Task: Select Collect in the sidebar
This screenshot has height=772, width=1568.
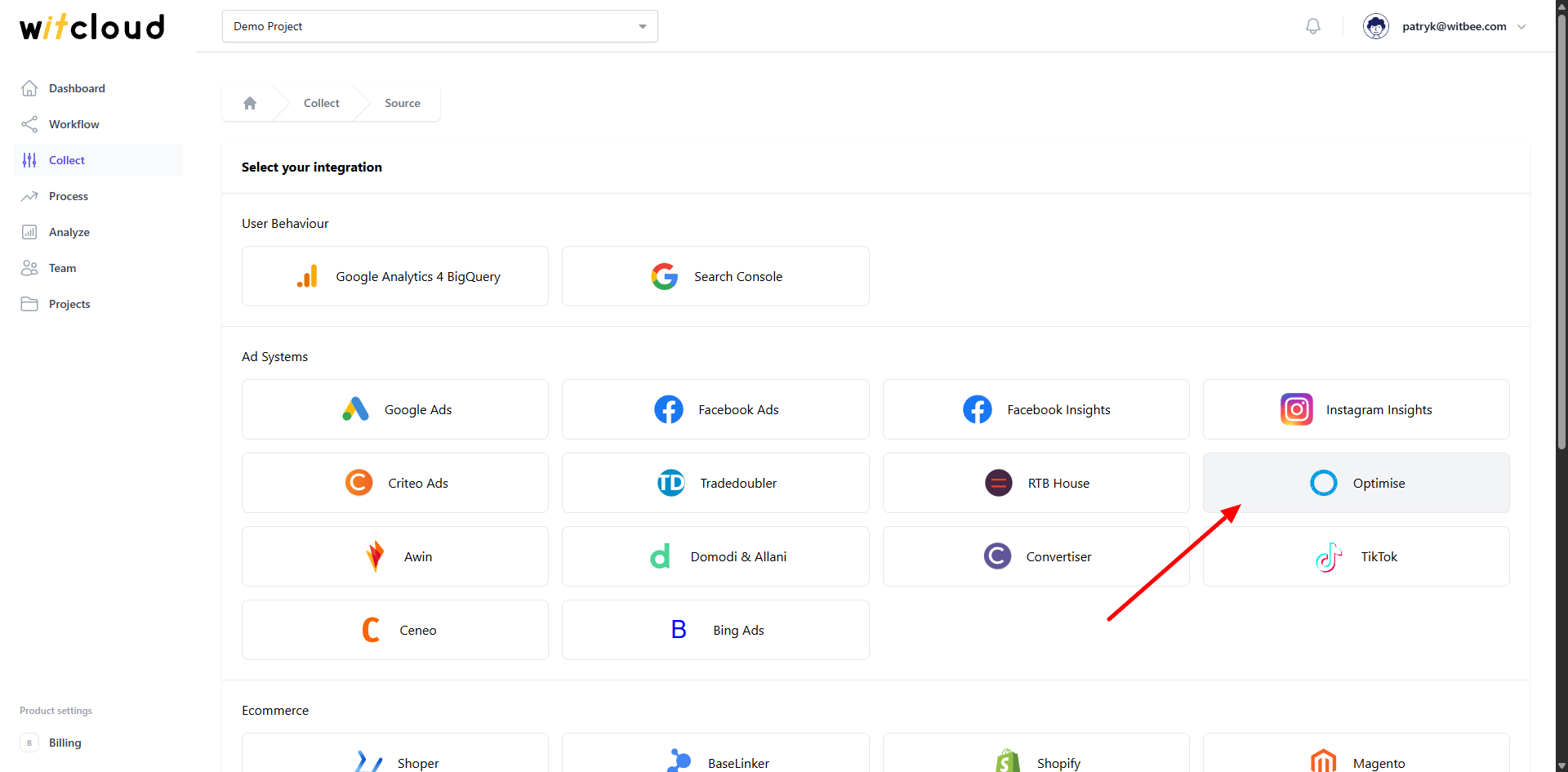Action: point(98,160)
